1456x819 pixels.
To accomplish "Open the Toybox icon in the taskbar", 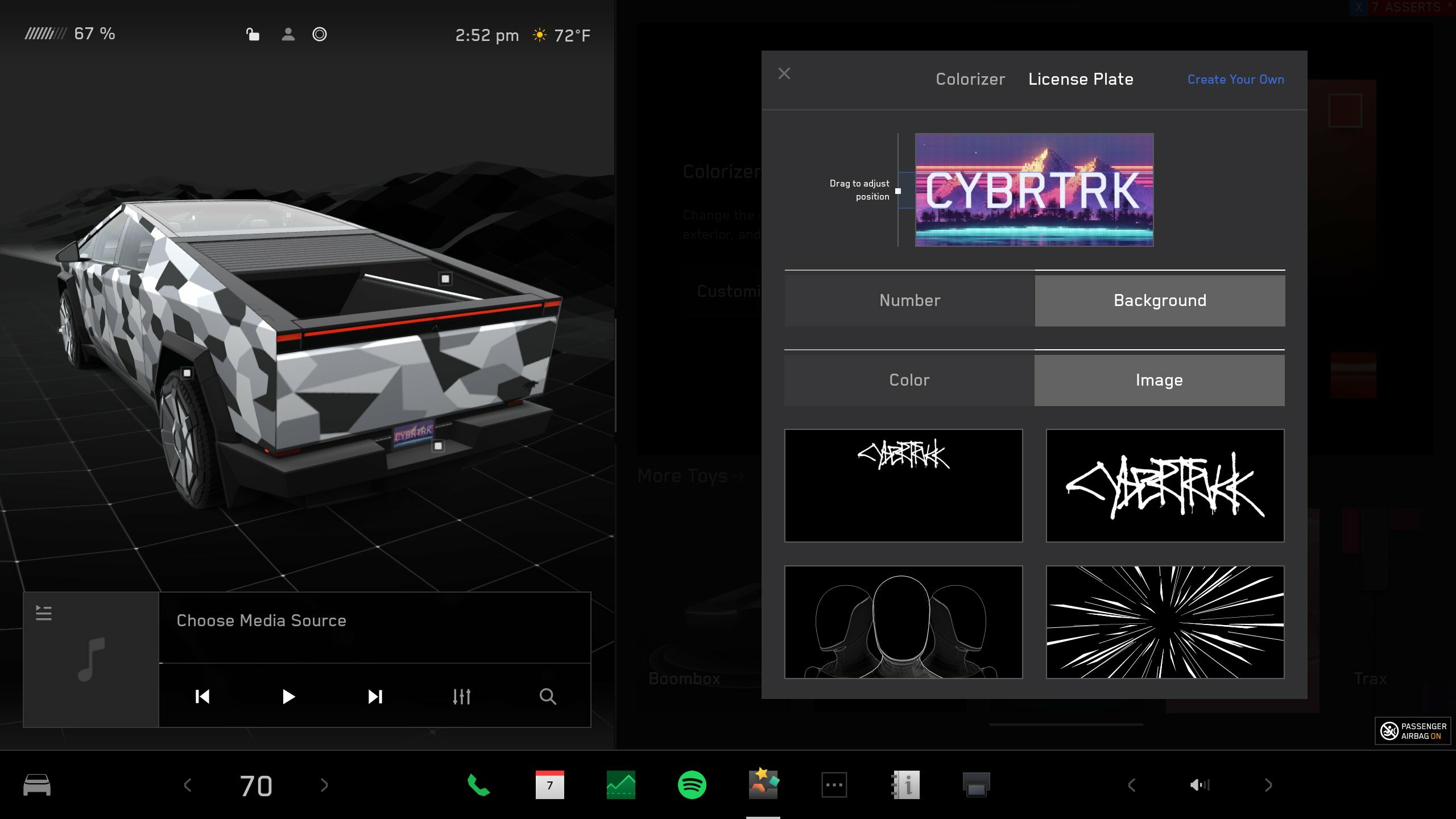I will point(762,785).
